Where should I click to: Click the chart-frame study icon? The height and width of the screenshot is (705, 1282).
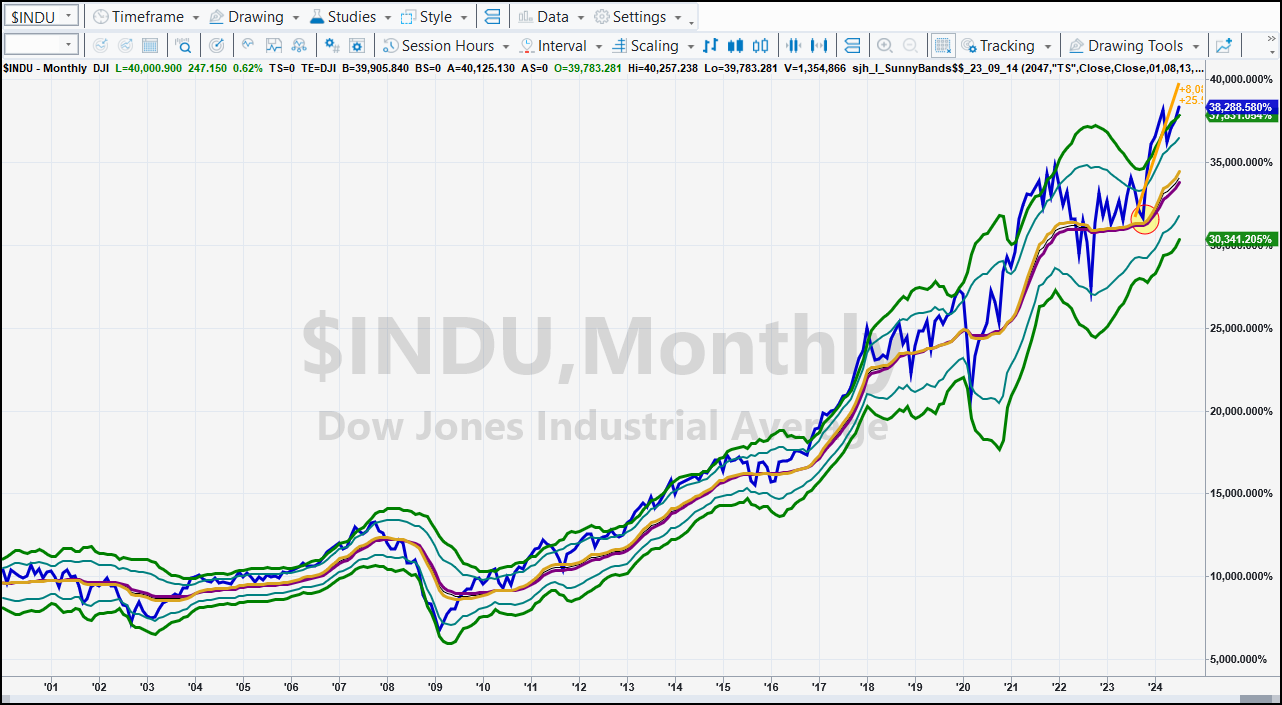(x=273, y=46)
